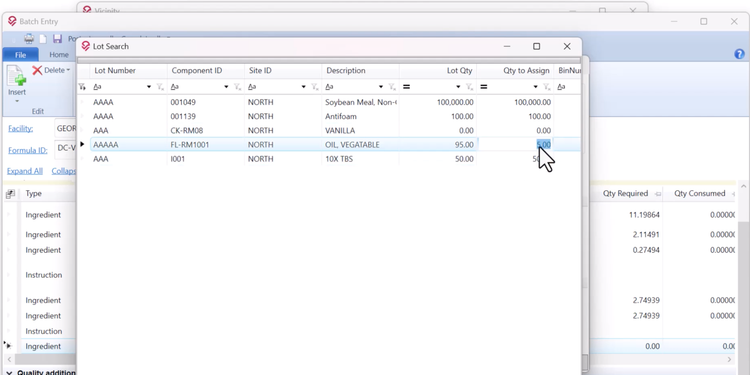Screen dimensions: 750x375
Task: Click the Site ID column header
Action: (283, 71)
